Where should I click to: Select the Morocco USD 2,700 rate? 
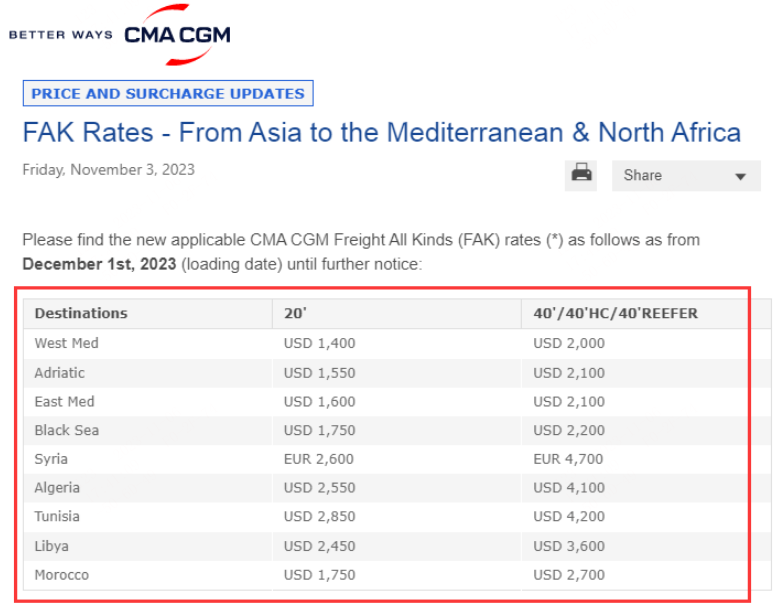click(569, 575)
